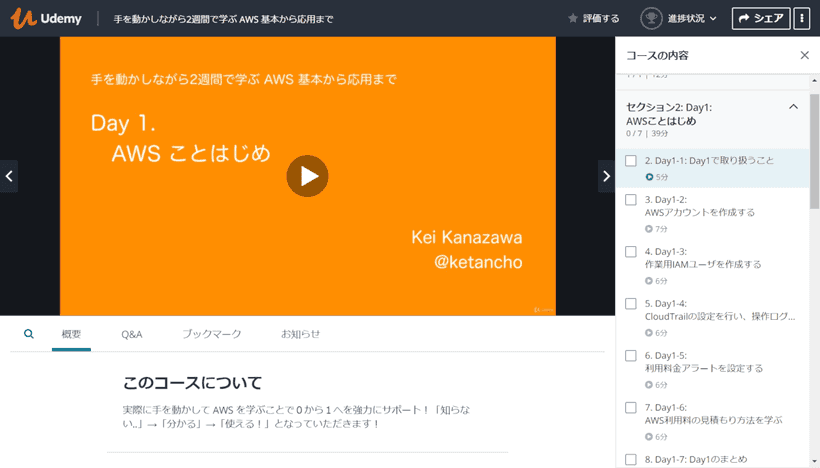Go to next lecture arrow

606,176
